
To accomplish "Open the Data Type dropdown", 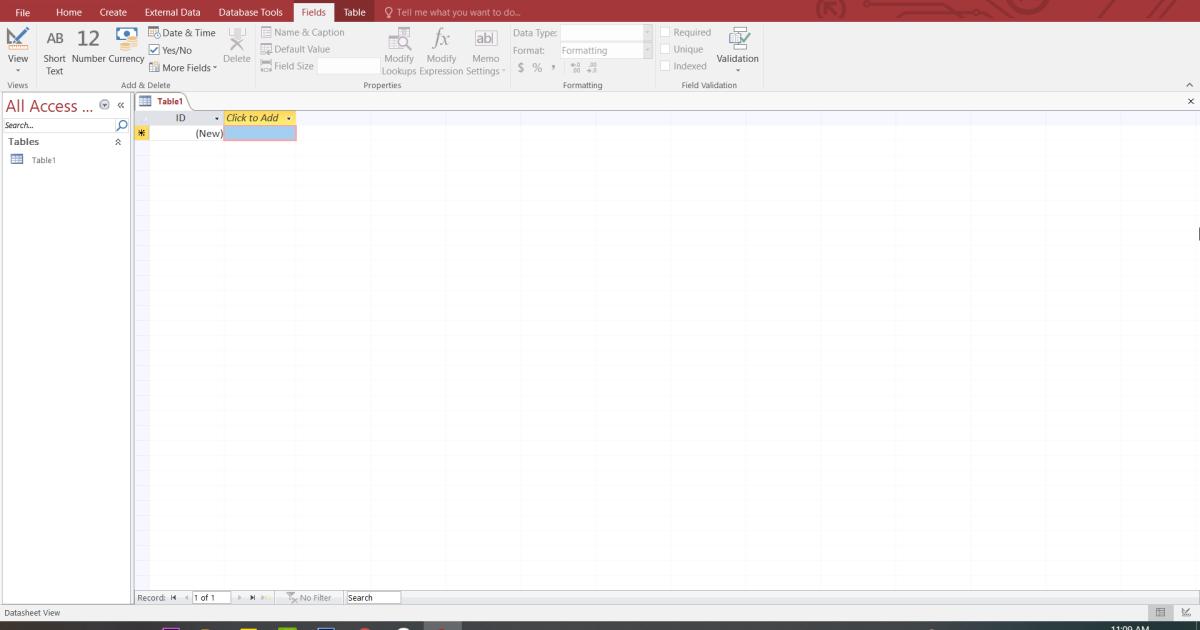I will click(645, 31).
